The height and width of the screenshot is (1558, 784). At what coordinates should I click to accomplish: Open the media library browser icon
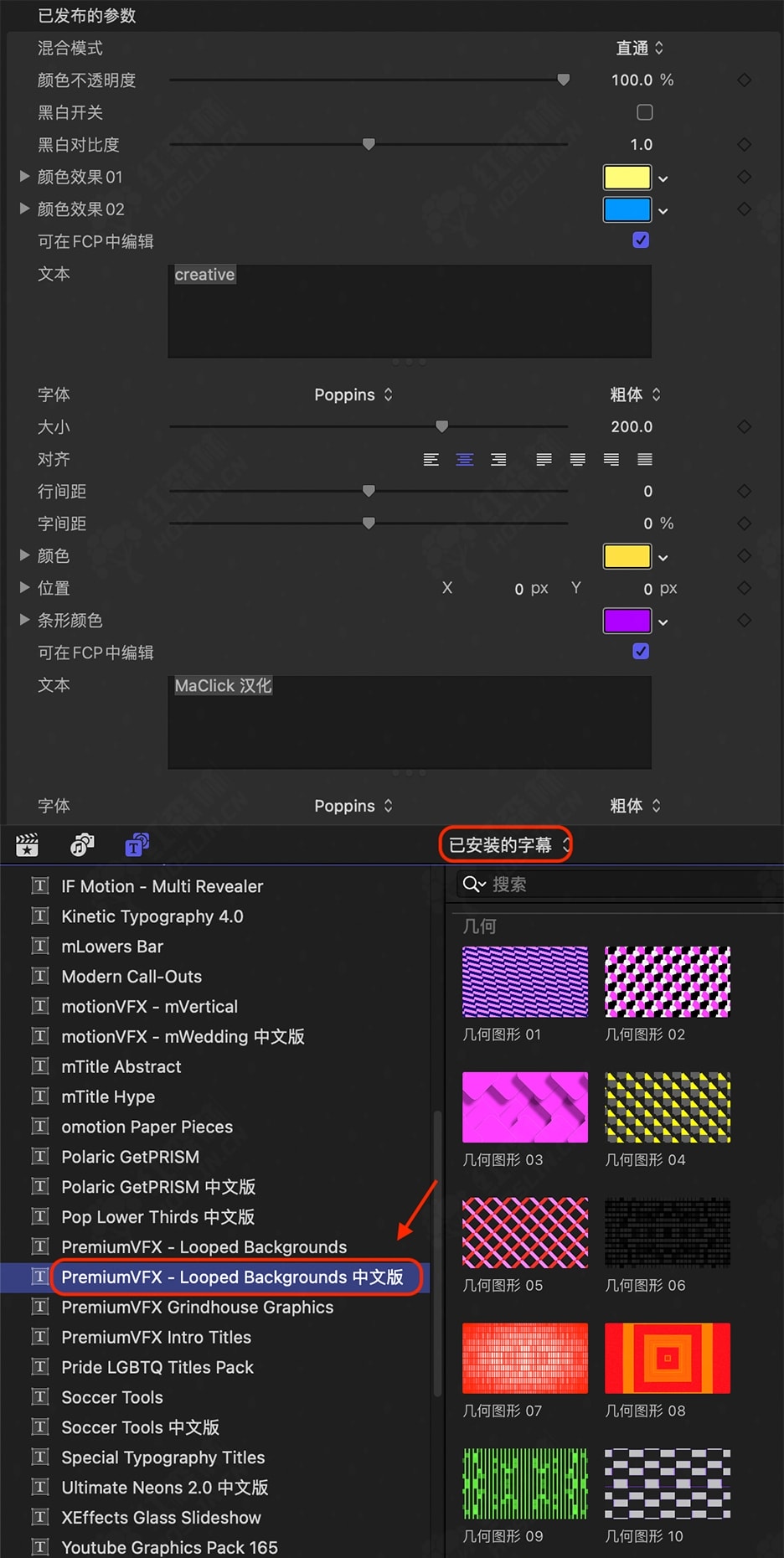pyautogui.click(x=28, y=845)
